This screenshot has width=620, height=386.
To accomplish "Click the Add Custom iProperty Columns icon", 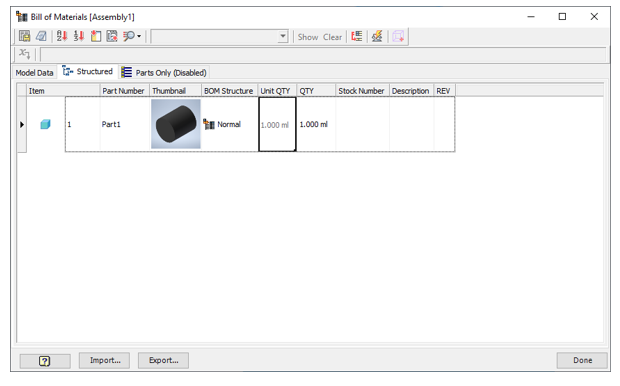I will point(96,36).
